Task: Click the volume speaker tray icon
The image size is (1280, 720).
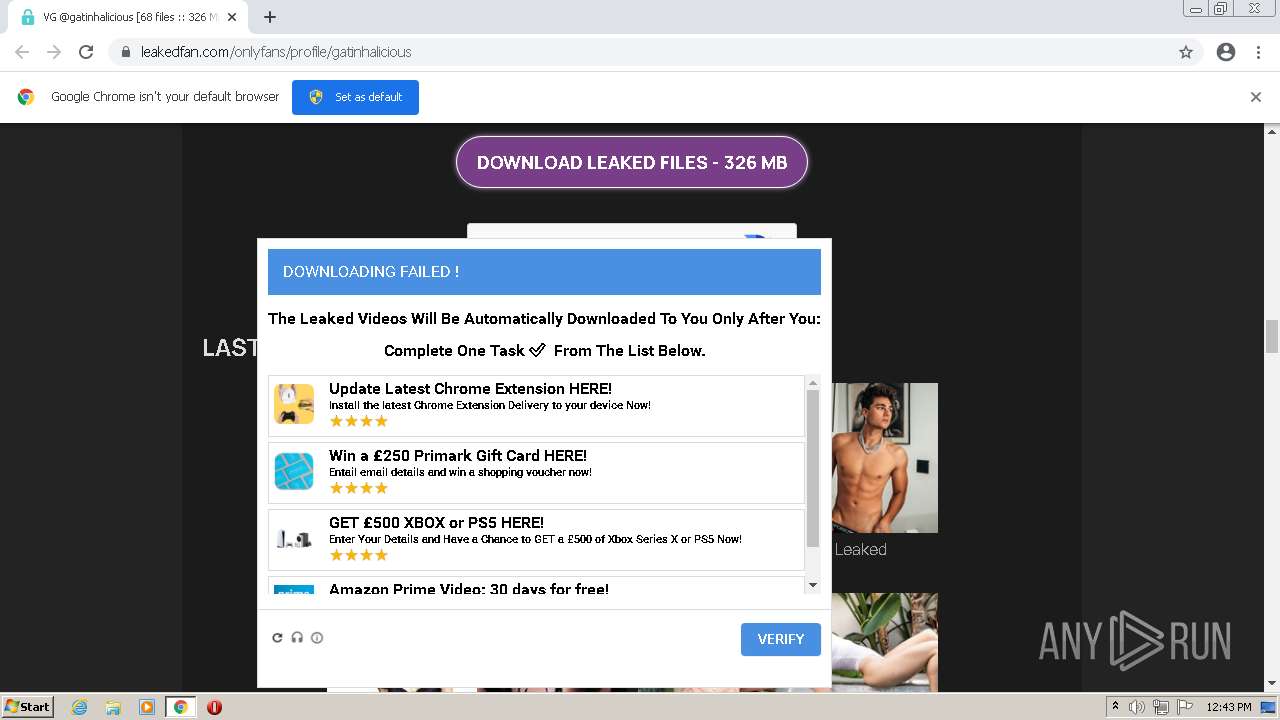Action: [1137, 707]
